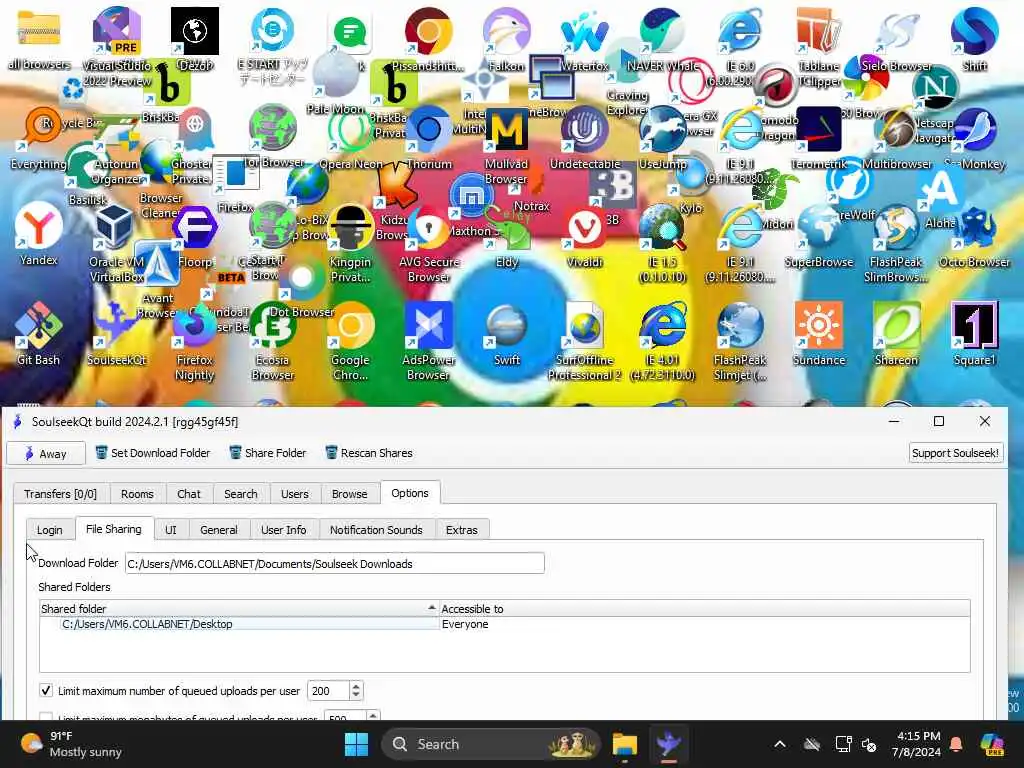This screenshot has width=1024, height=768.
Task: Go to the Search tab in Soulseek
Action: 240,494
